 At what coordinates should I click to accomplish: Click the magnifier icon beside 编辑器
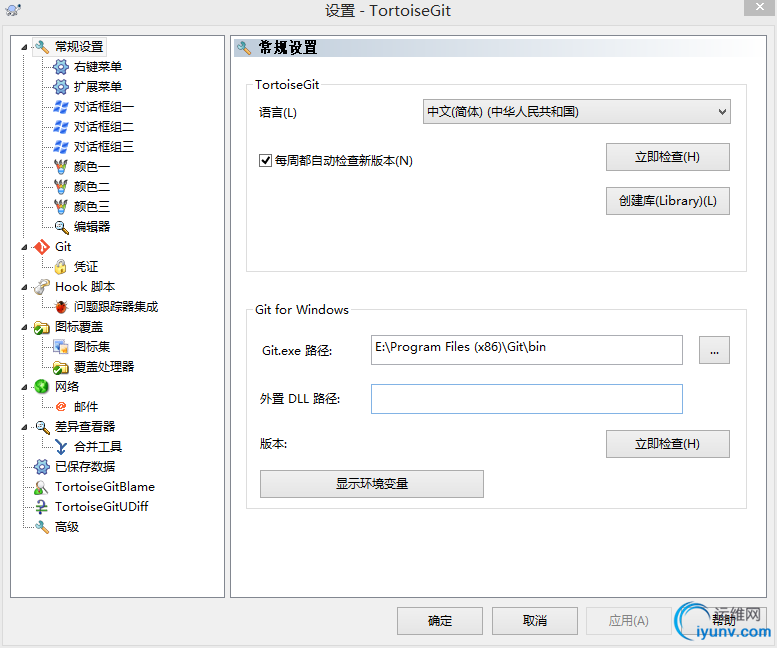(x=61, y=227)
